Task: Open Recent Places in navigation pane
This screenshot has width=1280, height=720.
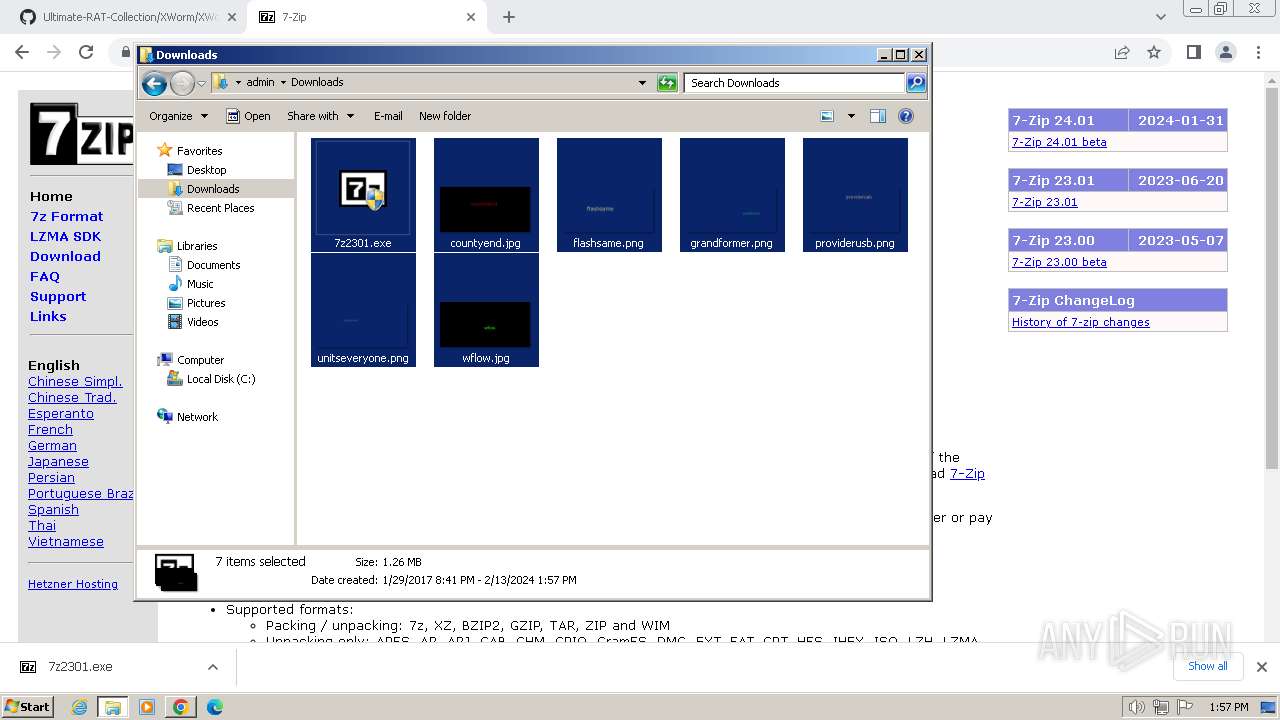Action: tap(220, 208)
